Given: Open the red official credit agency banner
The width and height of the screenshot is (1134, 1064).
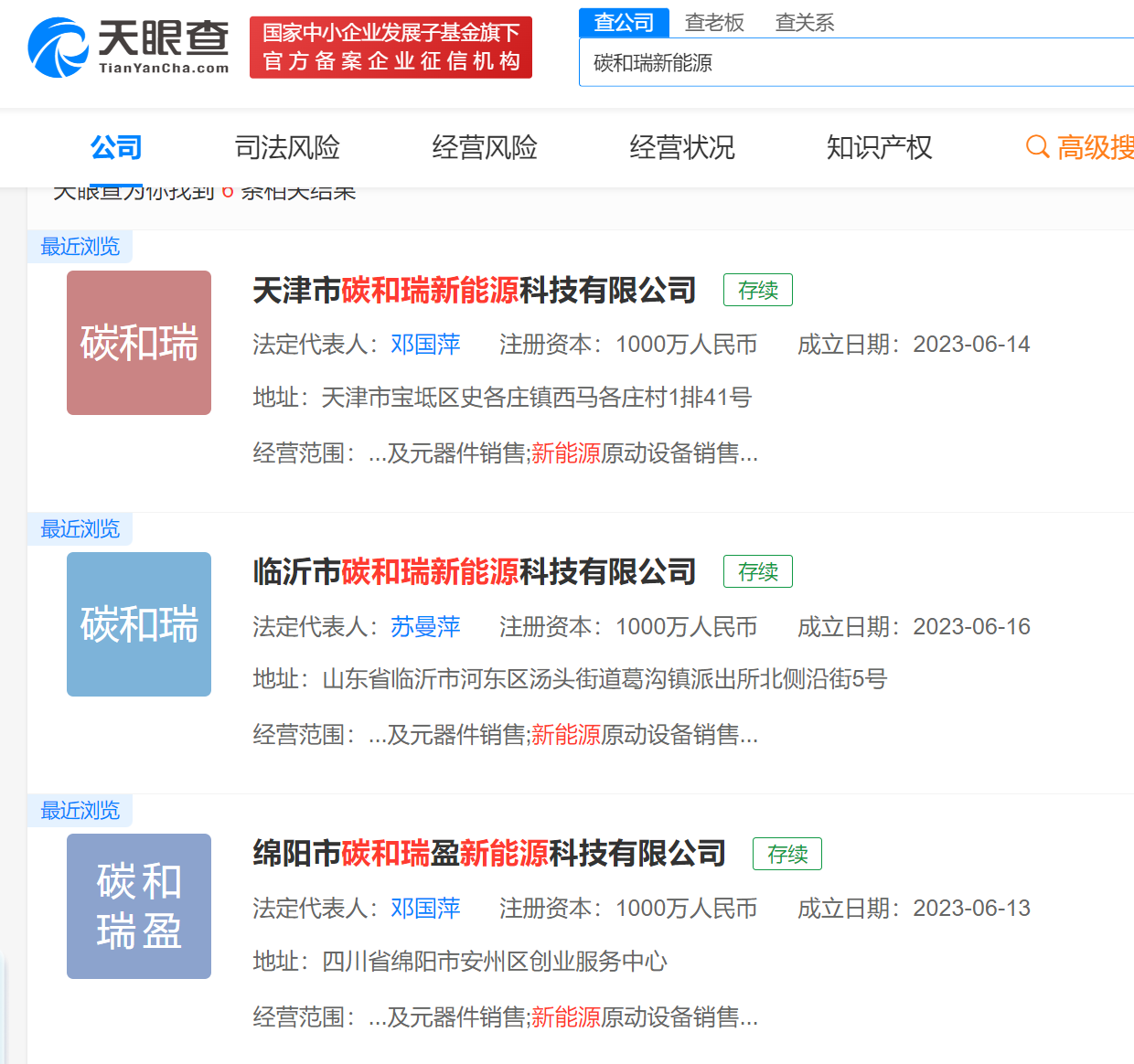Looking at the screenshot, I should pyautogui.click(x=390, y=48).
